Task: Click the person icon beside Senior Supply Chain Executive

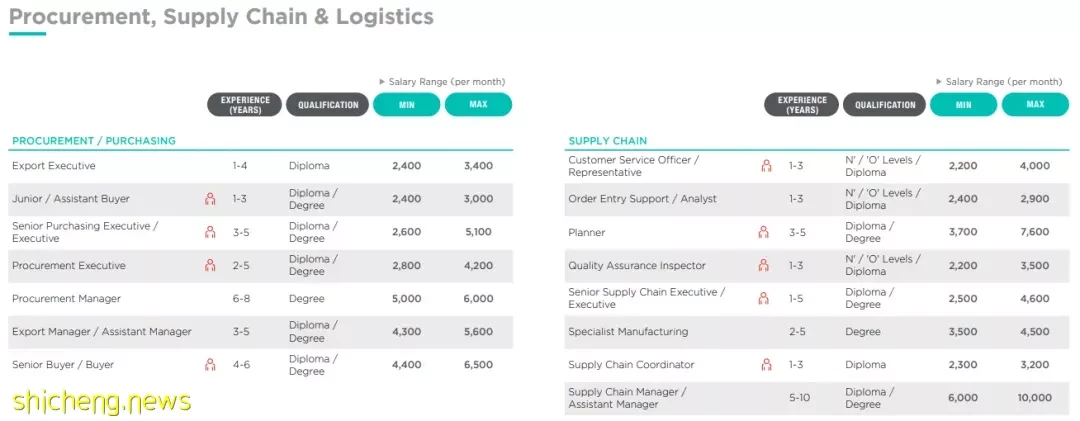Action: pyautogui.click(x=763, y=298)
